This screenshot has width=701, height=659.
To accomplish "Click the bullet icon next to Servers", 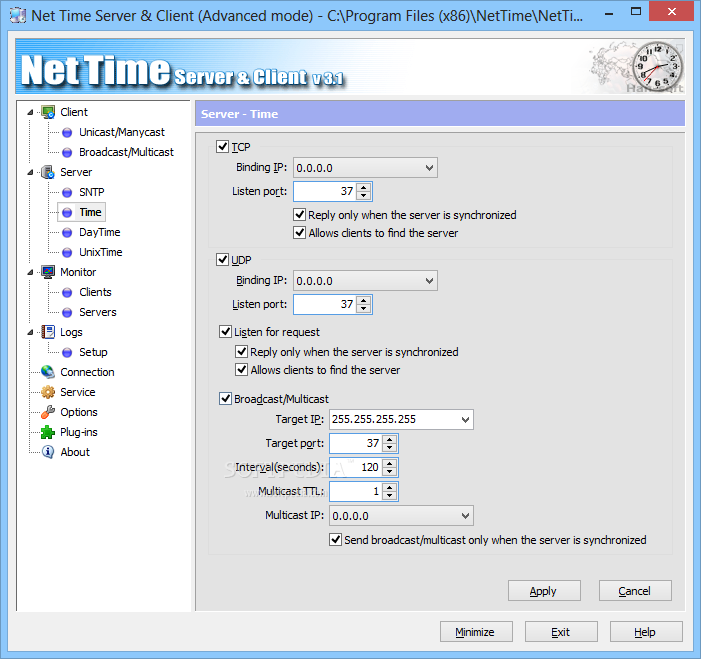I will coord(67,313).
